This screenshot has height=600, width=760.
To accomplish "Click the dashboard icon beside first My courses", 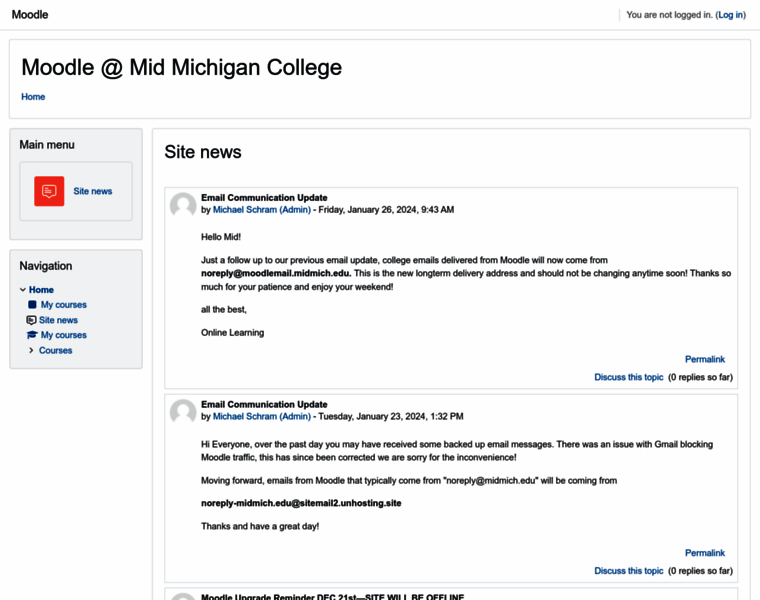I will pyautogui.click(x=32, y=304).
